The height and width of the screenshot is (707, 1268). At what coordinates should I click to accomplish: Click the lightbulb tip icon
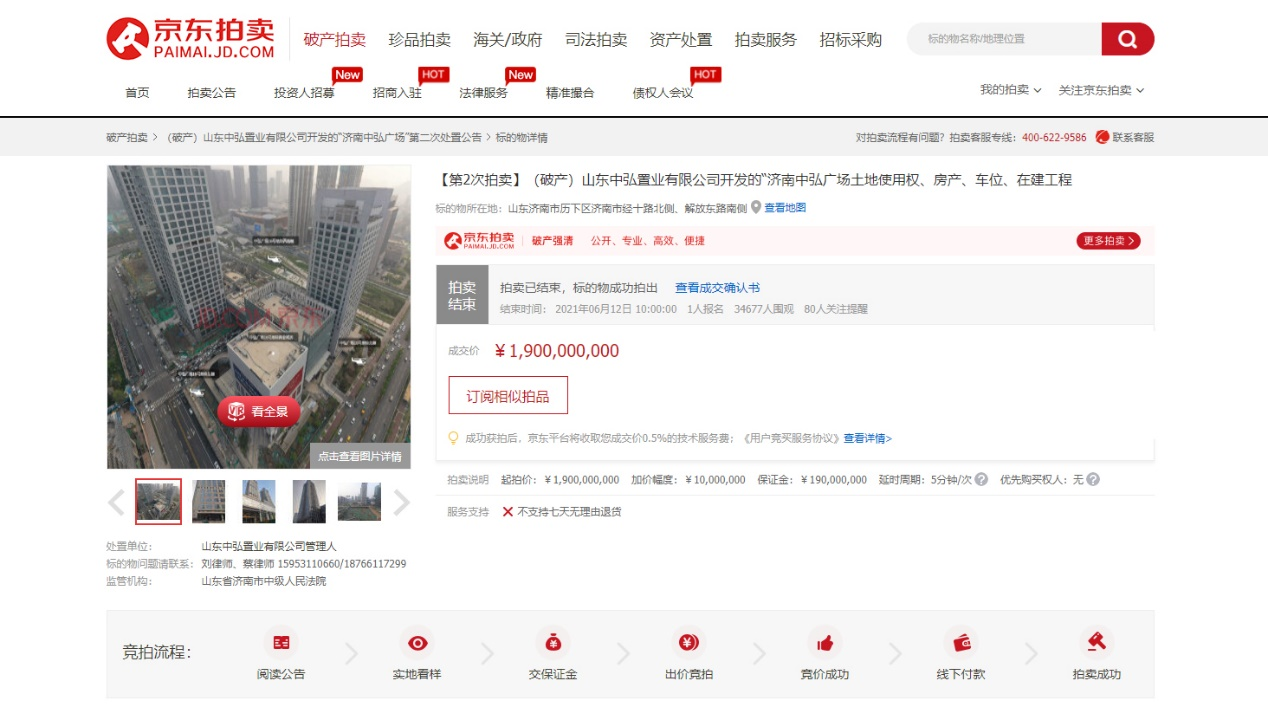coord(453,438)
